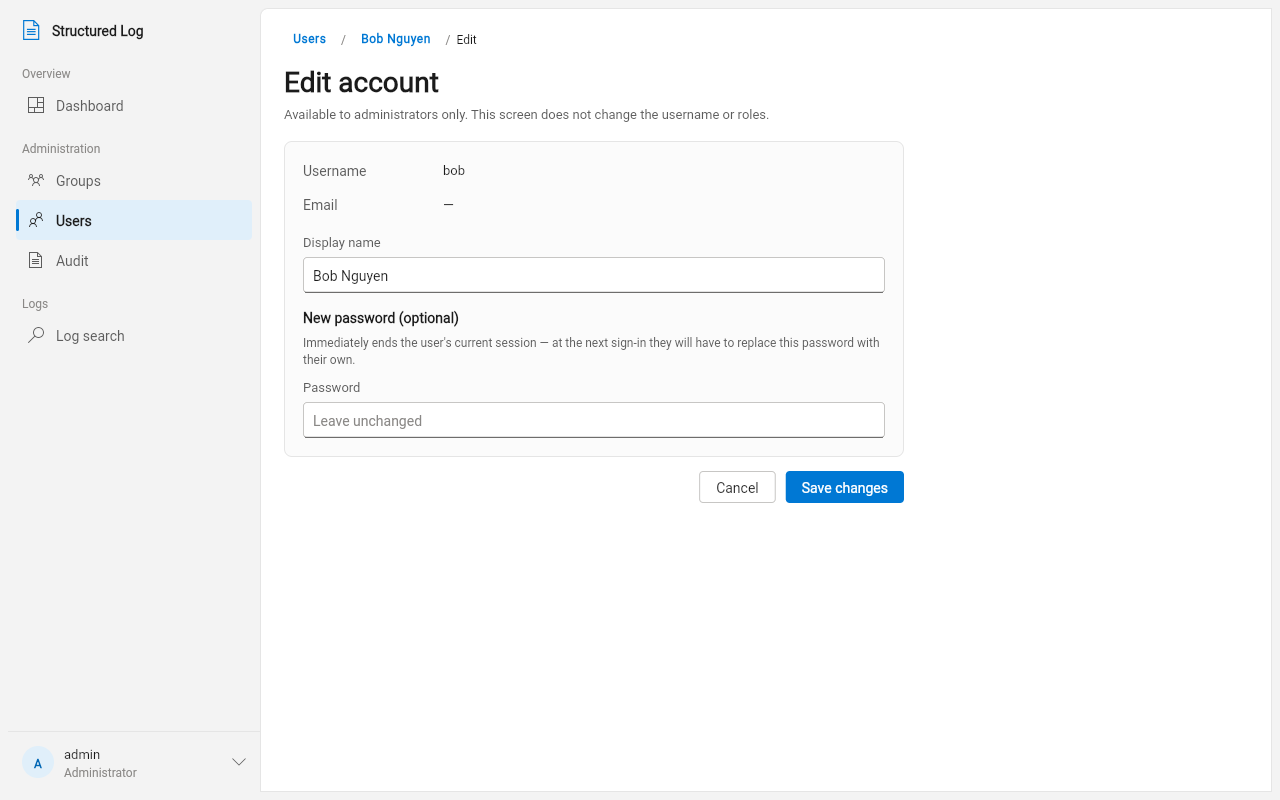Open the Audit section
This screenshot has height=800, width=1280.
click(134, 260)
